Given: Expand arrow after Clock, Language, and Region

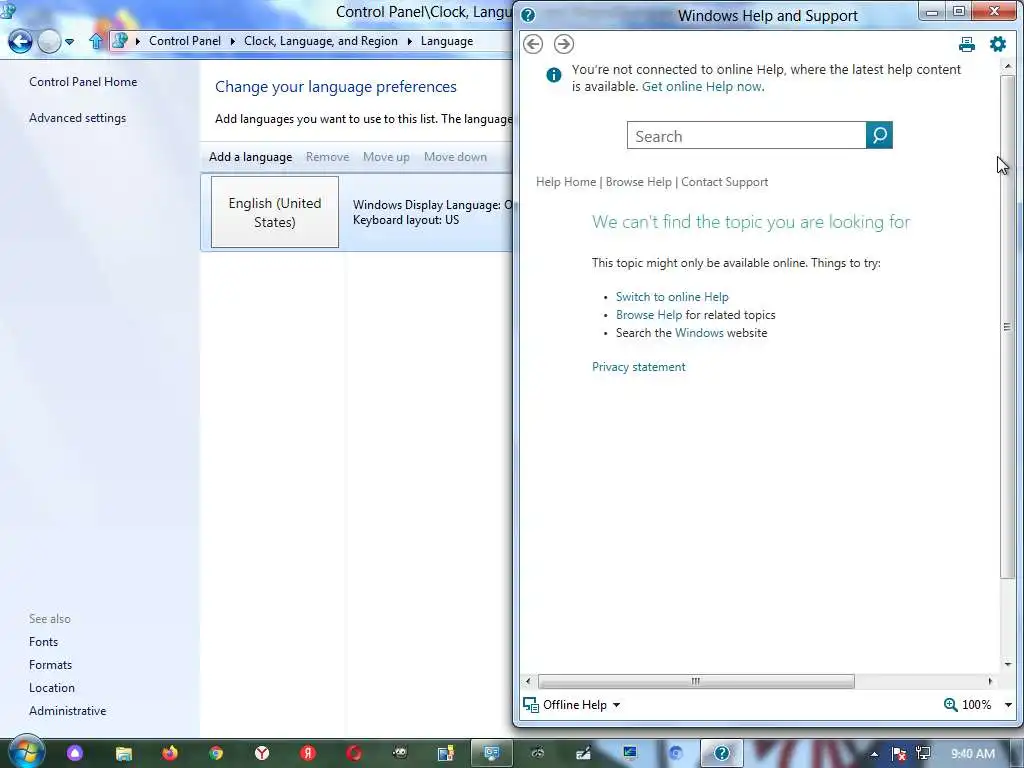Looking at the screenshot, I should point(409,41).
